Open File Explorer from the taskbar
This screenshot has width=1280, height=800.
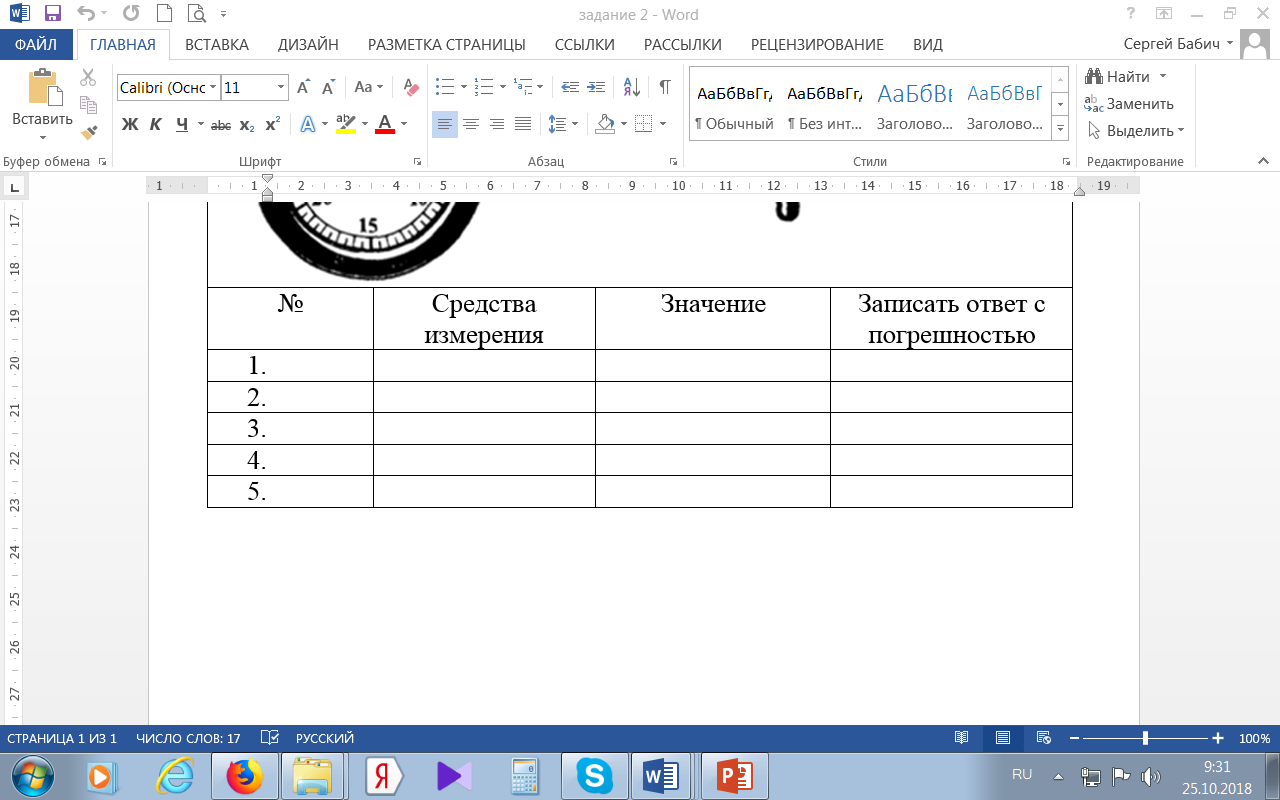click(312, 776)
